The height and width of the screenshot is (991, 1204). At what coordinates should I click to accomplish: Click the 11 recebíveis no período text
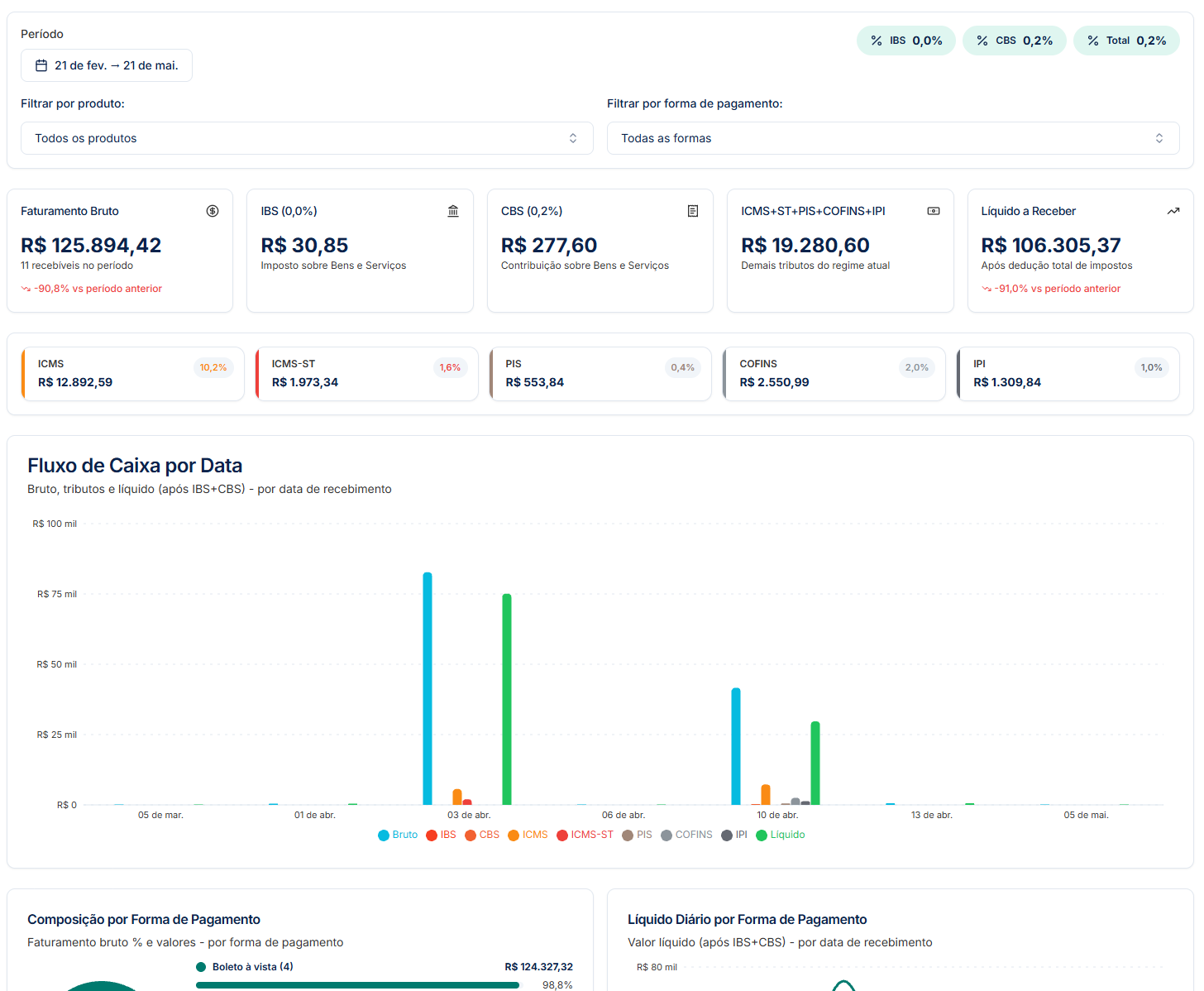(x=77, y=266)
